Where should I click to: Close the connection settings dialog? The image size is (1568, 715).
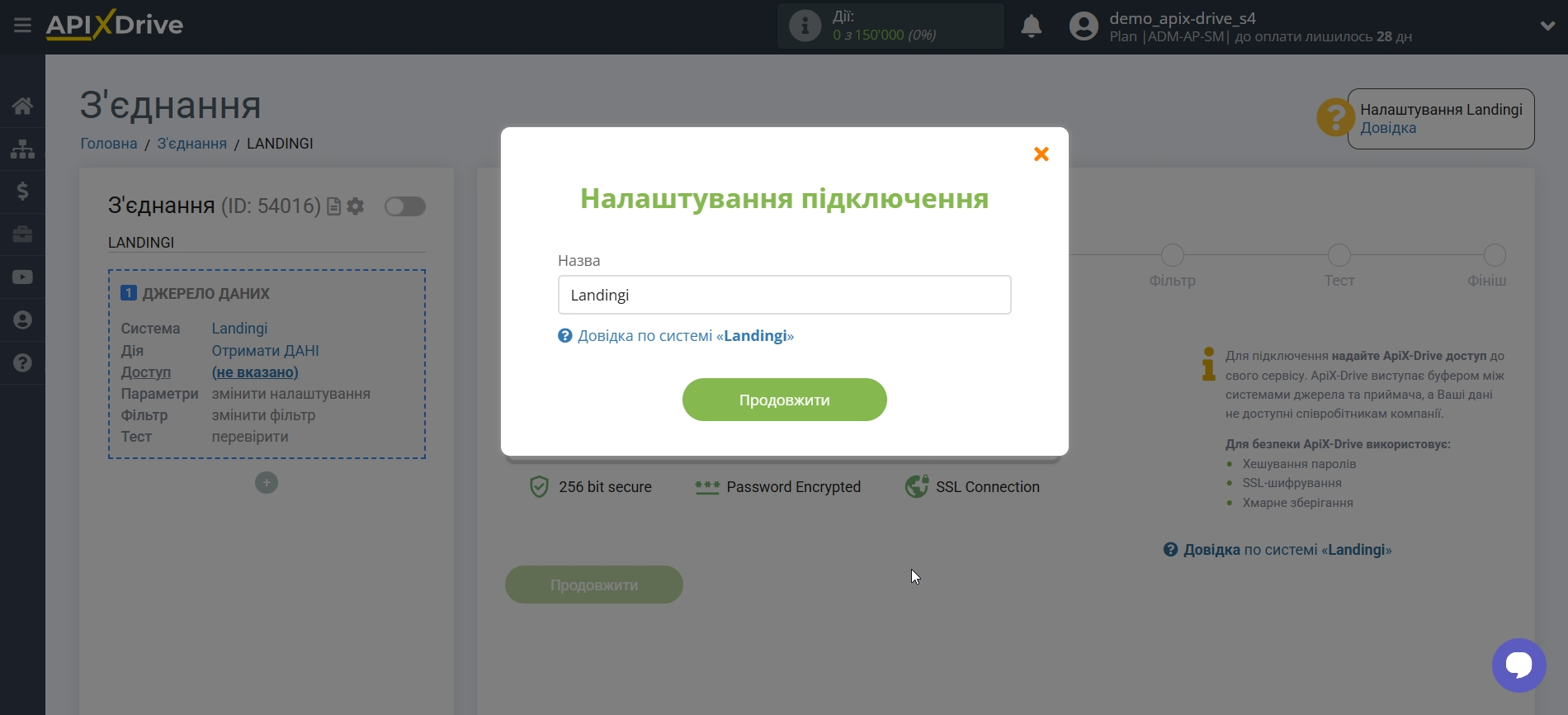[1041, 154]
